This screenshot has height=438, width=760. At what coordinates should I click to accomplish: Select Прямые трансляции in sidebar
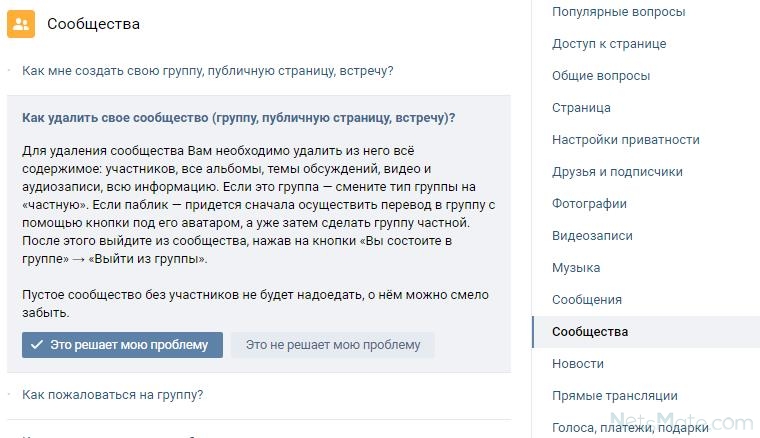(615, 395)
